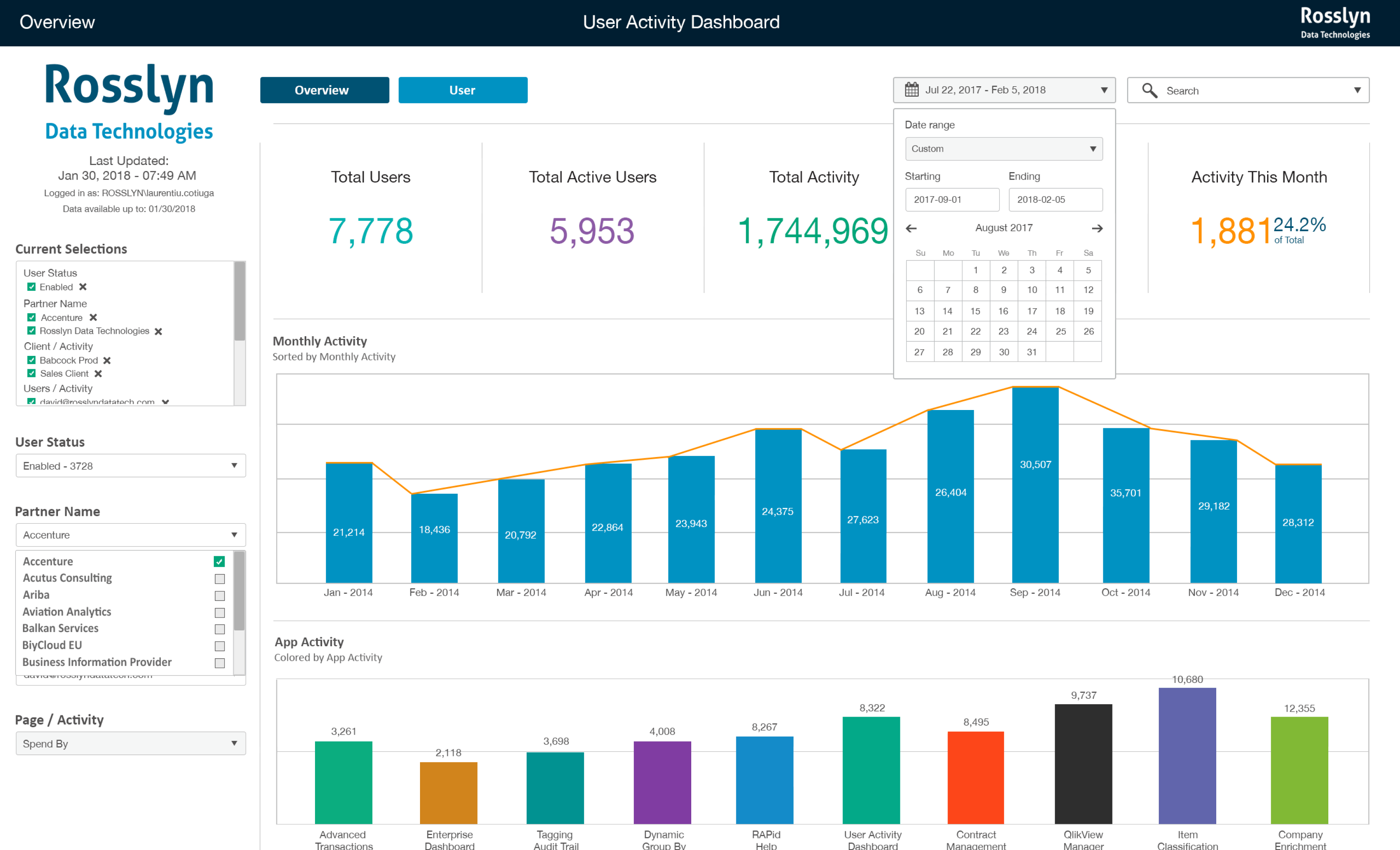Viewport: 1400px width, 850px height.
Task: Click the Activity This Month value 1,881
Action: click(x=1231, y=231)
